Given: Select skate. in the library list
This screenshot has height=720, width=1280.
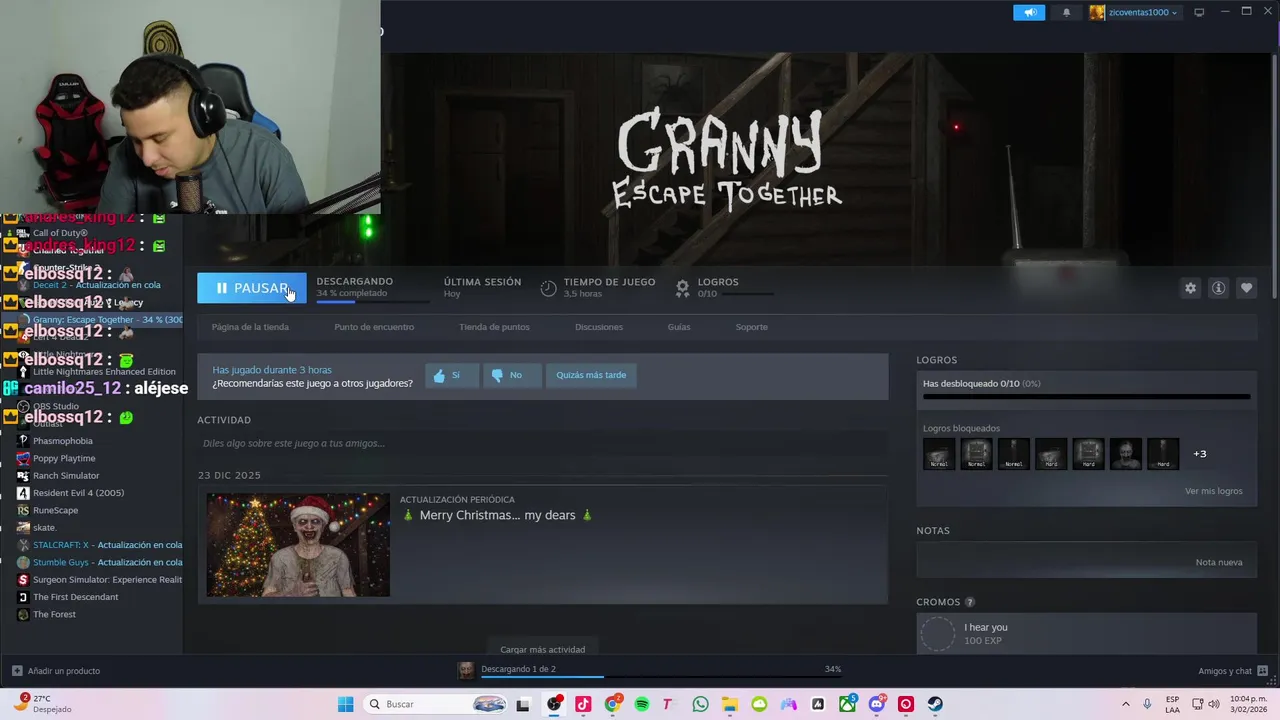Looking at the screenshot, I should (x=44, y=528).
